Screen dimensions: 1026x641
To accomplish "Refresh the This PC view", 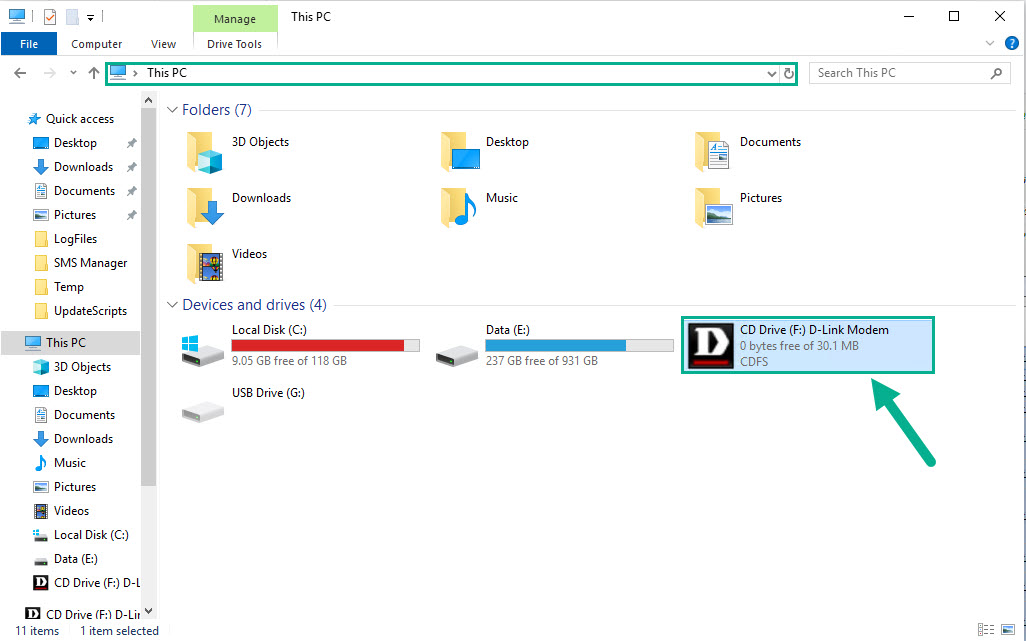I will click(788, 73).
